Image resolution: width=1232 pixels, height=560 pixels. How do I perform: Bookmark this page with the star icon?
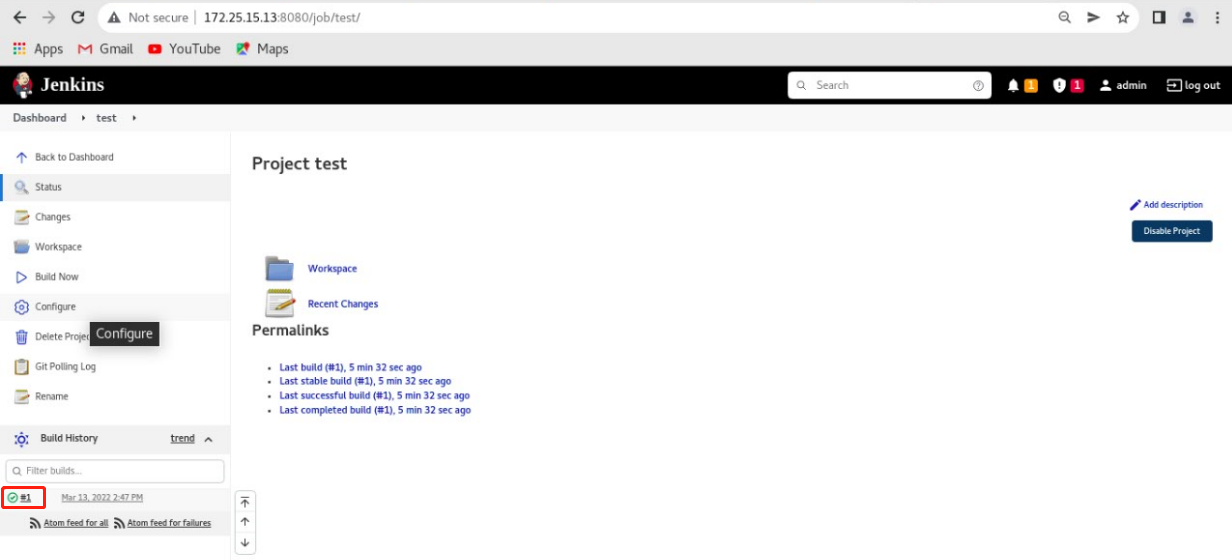[1122, 17]
